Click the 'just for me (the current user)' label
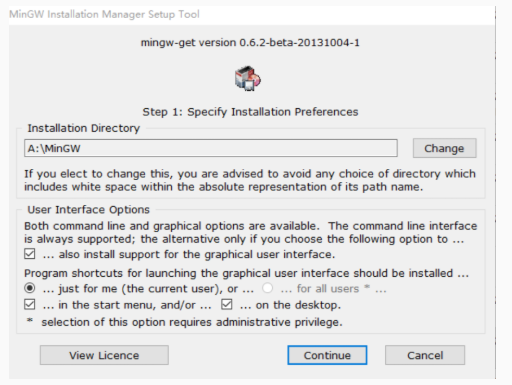The width and height of the screenshot is (512, 385). [148, 289]
